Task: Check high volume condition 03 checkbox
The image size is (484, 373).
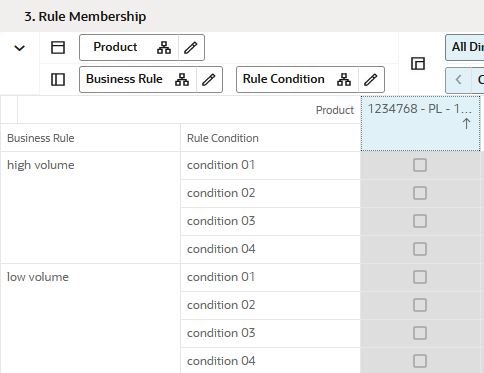Action: 420,221
